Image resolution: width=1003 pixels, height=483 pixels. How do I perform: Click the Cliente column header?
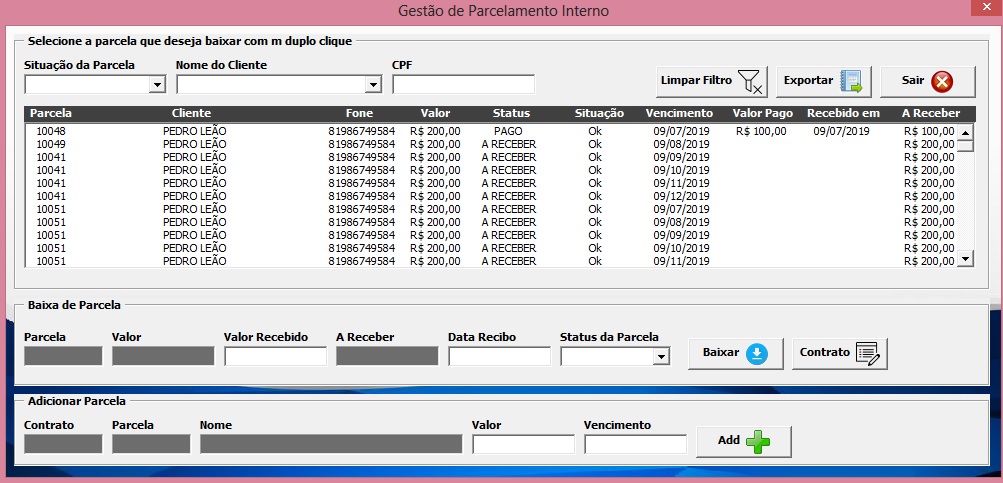tap(191, 113)
